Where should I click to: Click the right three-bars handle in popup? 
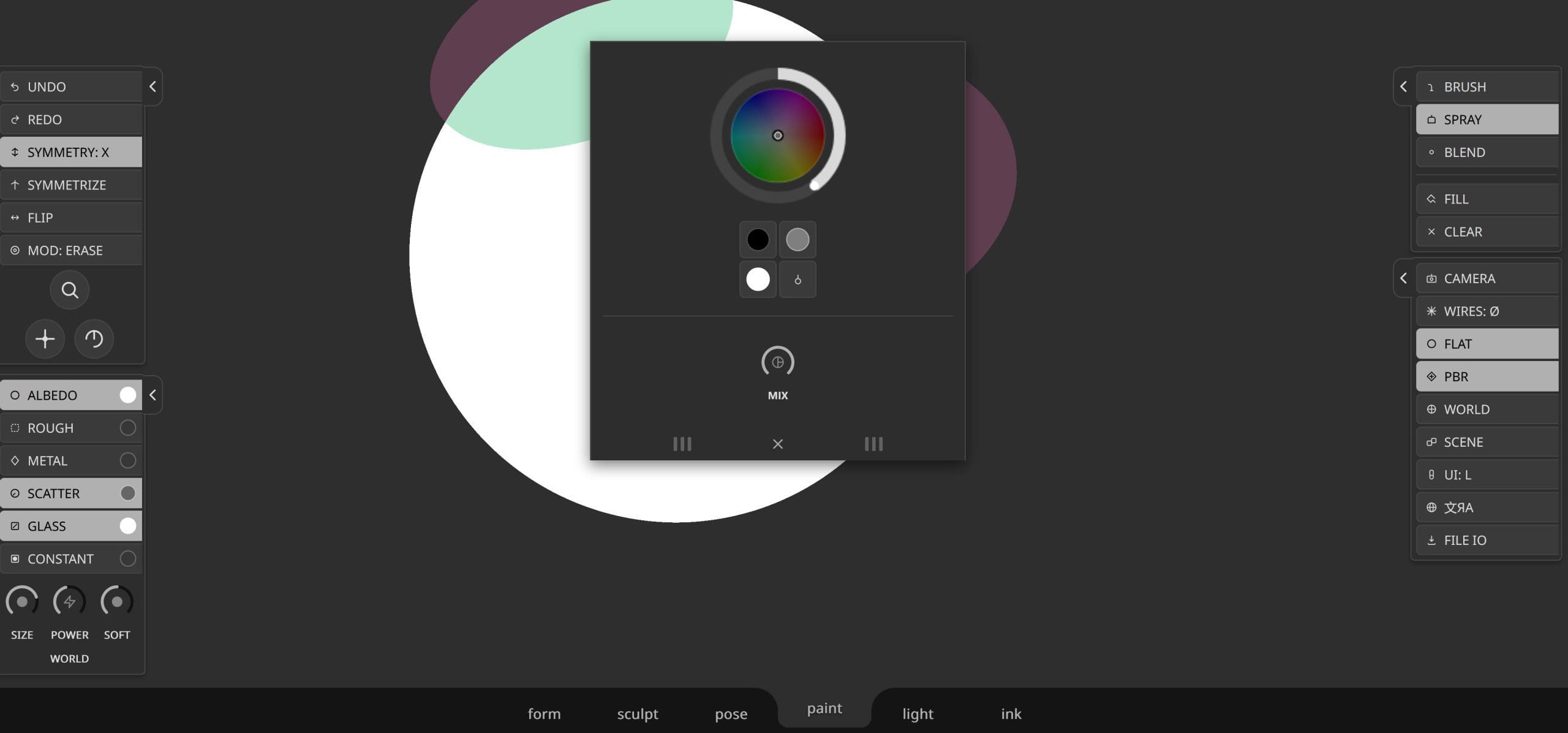tap(873, 444)
